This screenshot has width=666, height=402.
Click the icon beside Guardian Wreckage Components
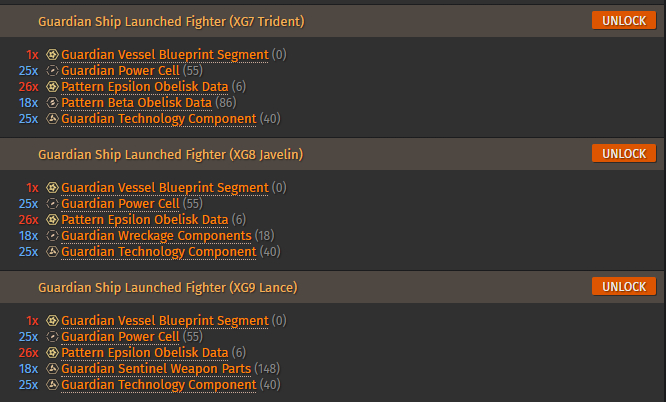coord(52,235)
